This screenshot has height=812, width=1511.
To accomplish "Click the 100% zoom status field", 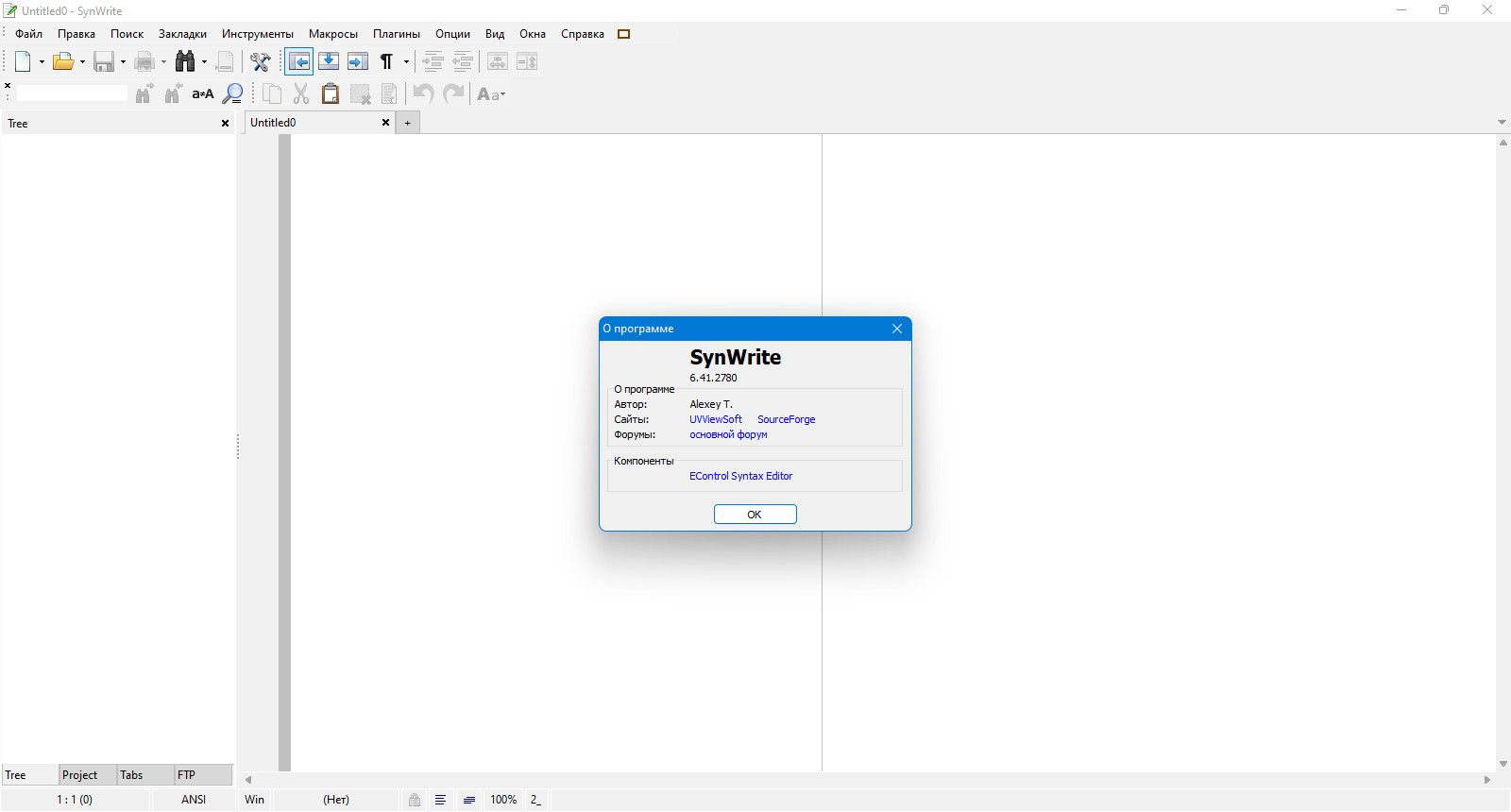I will pos(503,800).
